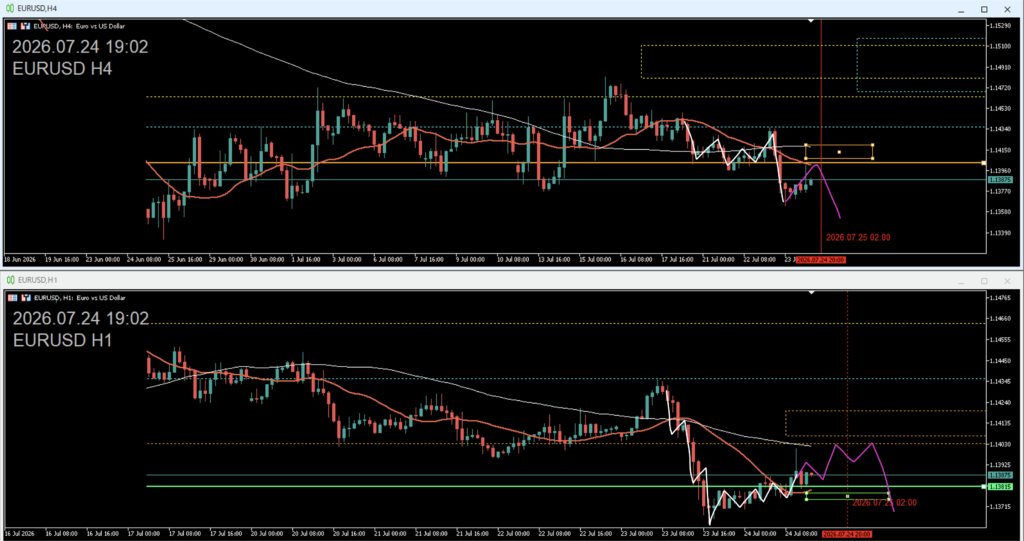1024x541 pixels.
Task: Click the red 2026.07.24 20:00 label in H1 chart
Action: click(847, 534)
